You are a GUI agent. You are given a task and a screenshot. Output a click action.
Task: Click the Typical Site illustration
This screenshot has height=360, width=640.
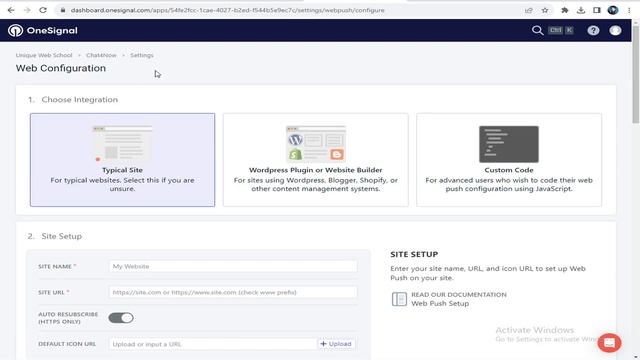click(x=122, y=144)
